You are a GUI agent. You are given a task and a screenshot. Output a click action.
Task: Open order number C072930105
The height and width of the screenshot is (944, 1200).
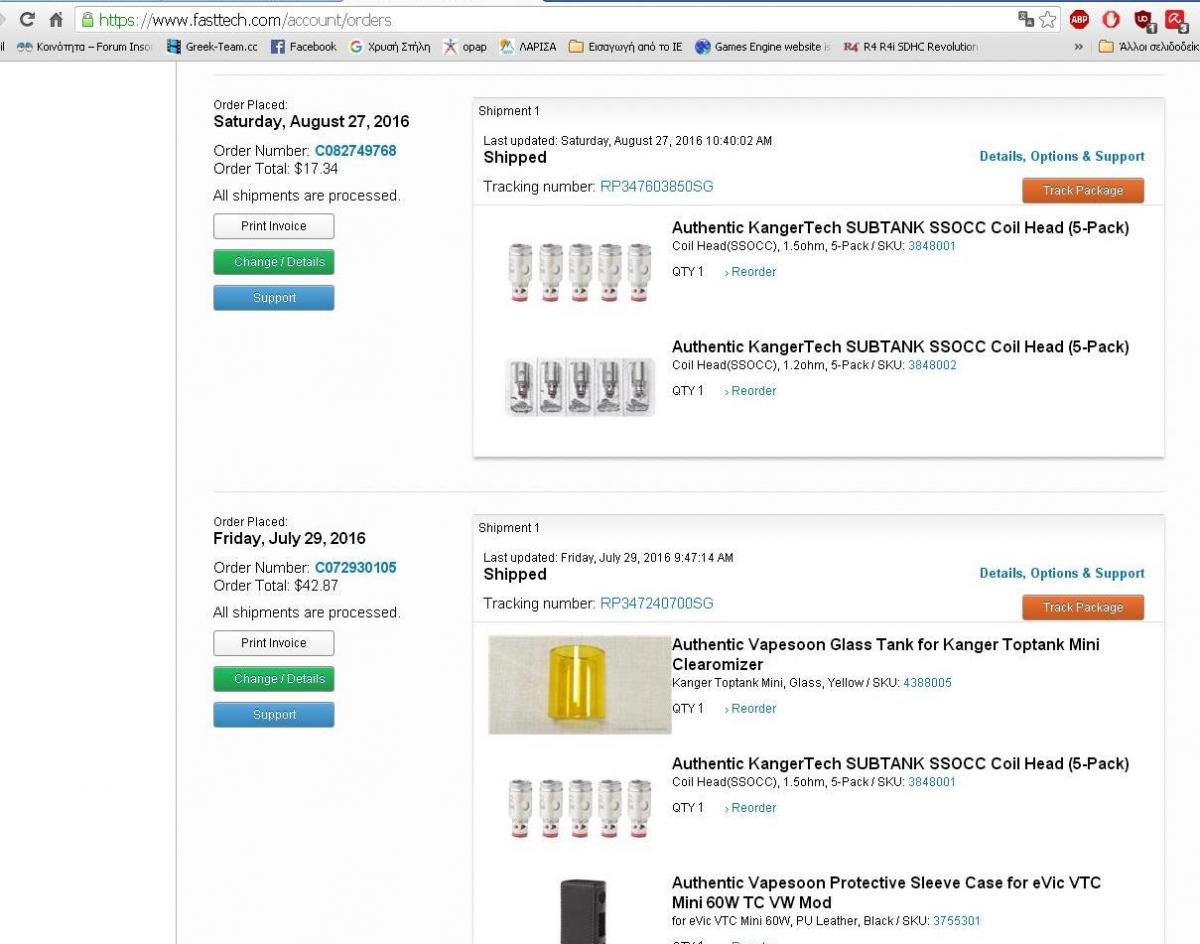355,568
